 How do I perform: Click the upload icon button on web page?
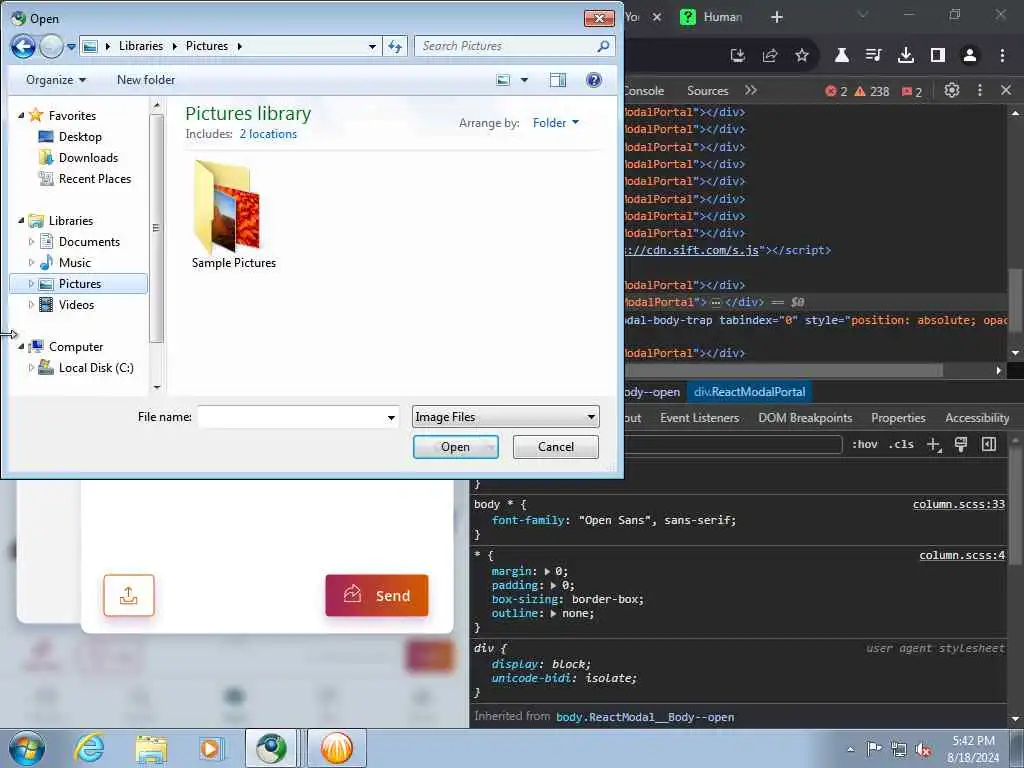tap(129, 595)
